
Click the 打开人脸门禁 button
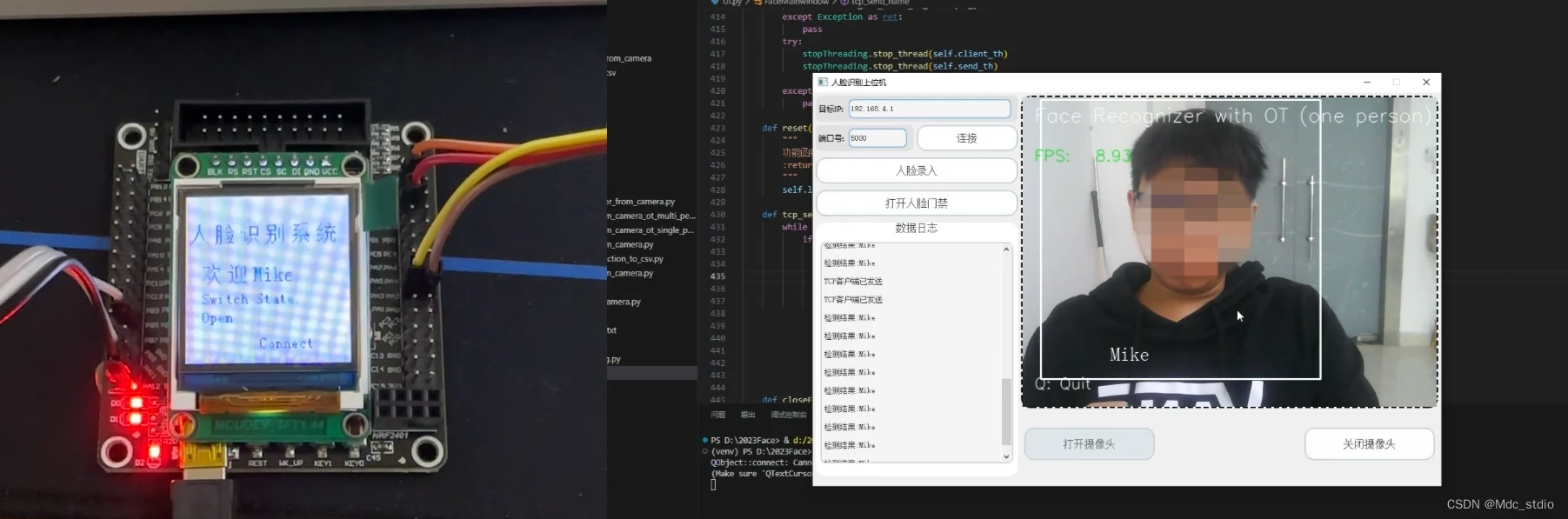pyautogui.click(x=917, y=203)
